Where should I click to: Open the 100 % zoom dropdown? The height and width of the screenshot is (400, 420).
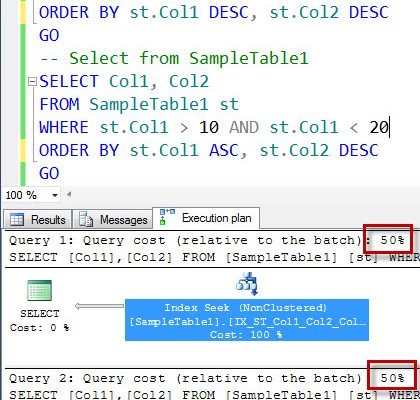click(55, 195)
